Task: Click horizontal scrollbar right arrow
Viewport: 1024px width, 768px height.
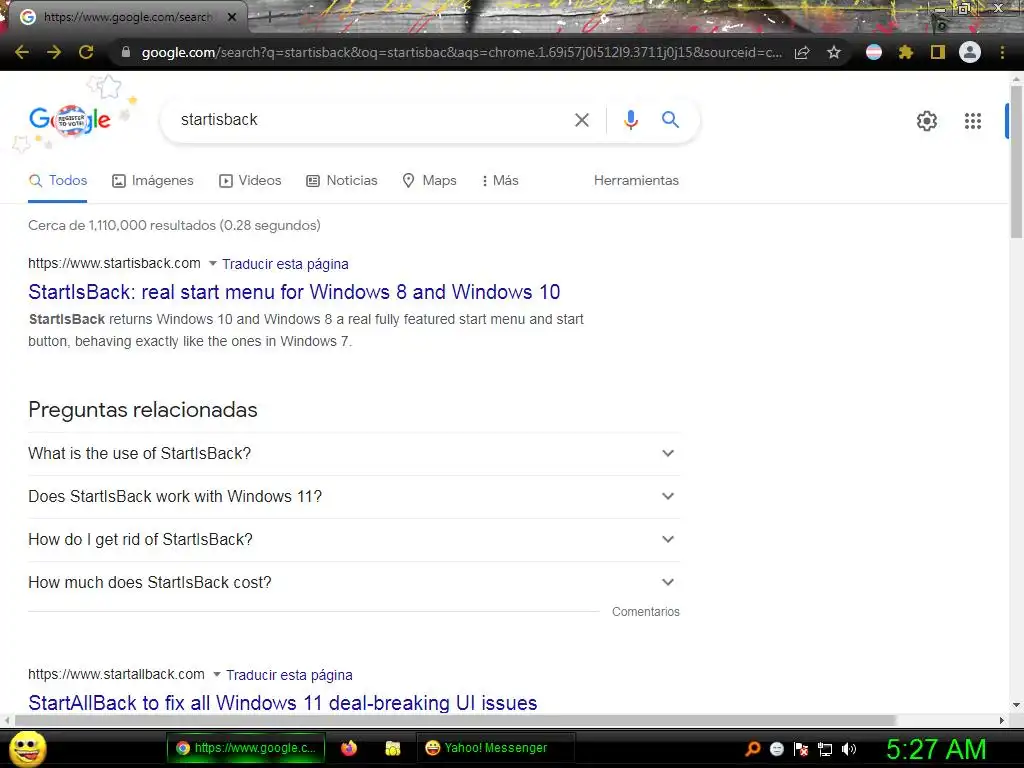Action: click(x=1002, y=720)
